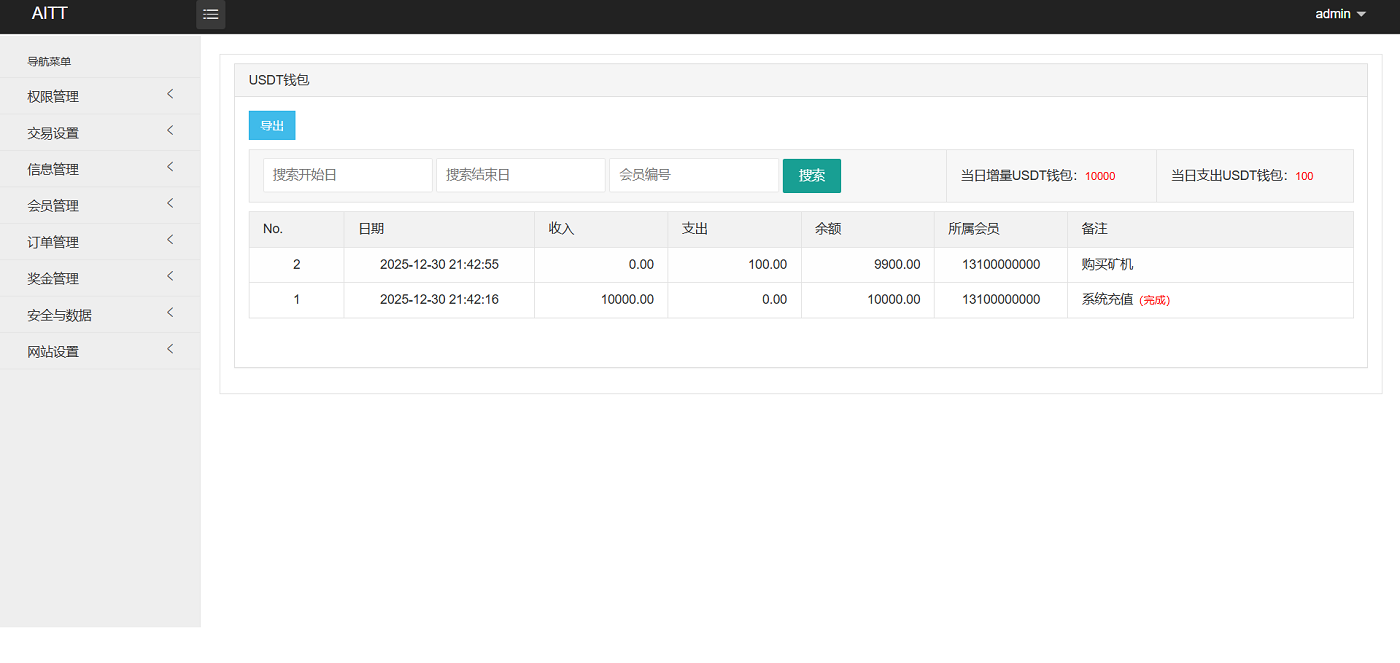Click the AITT logo
The image size is (1400, 663).
click(49, 13)
